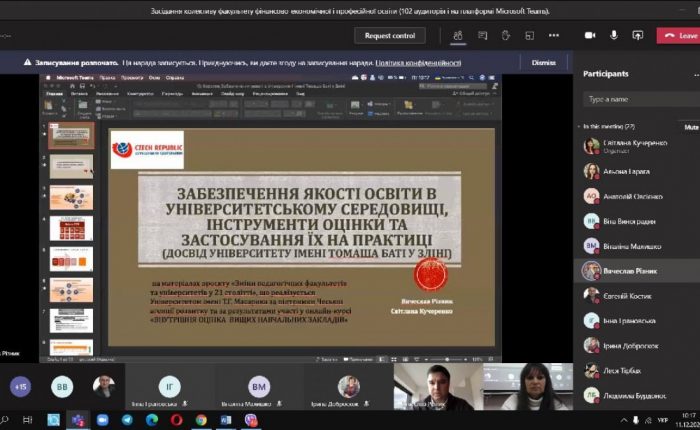Select participant Вячеслав Різник in the list

click(x=637, y=271)
